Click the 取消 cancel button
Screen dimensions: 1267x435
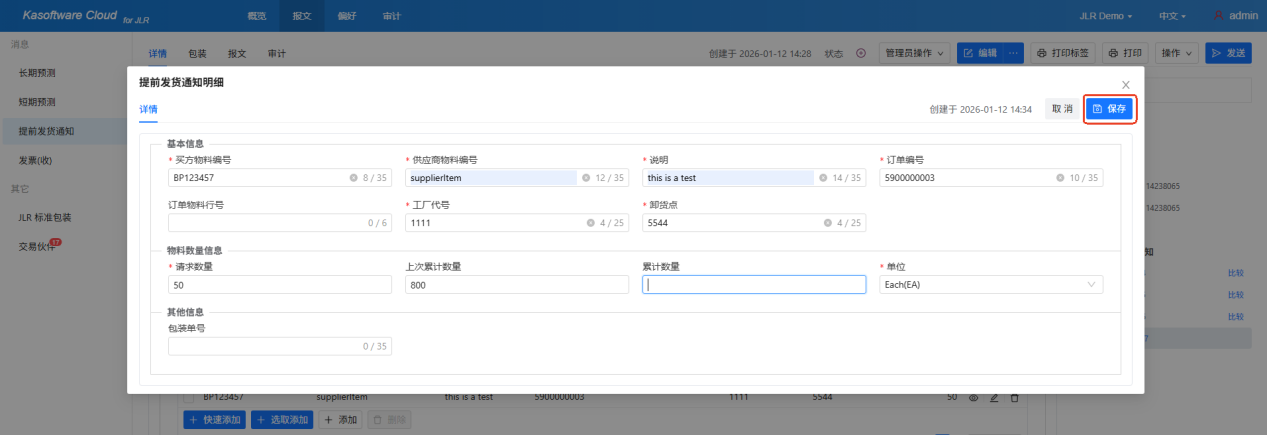point(1061,109)
